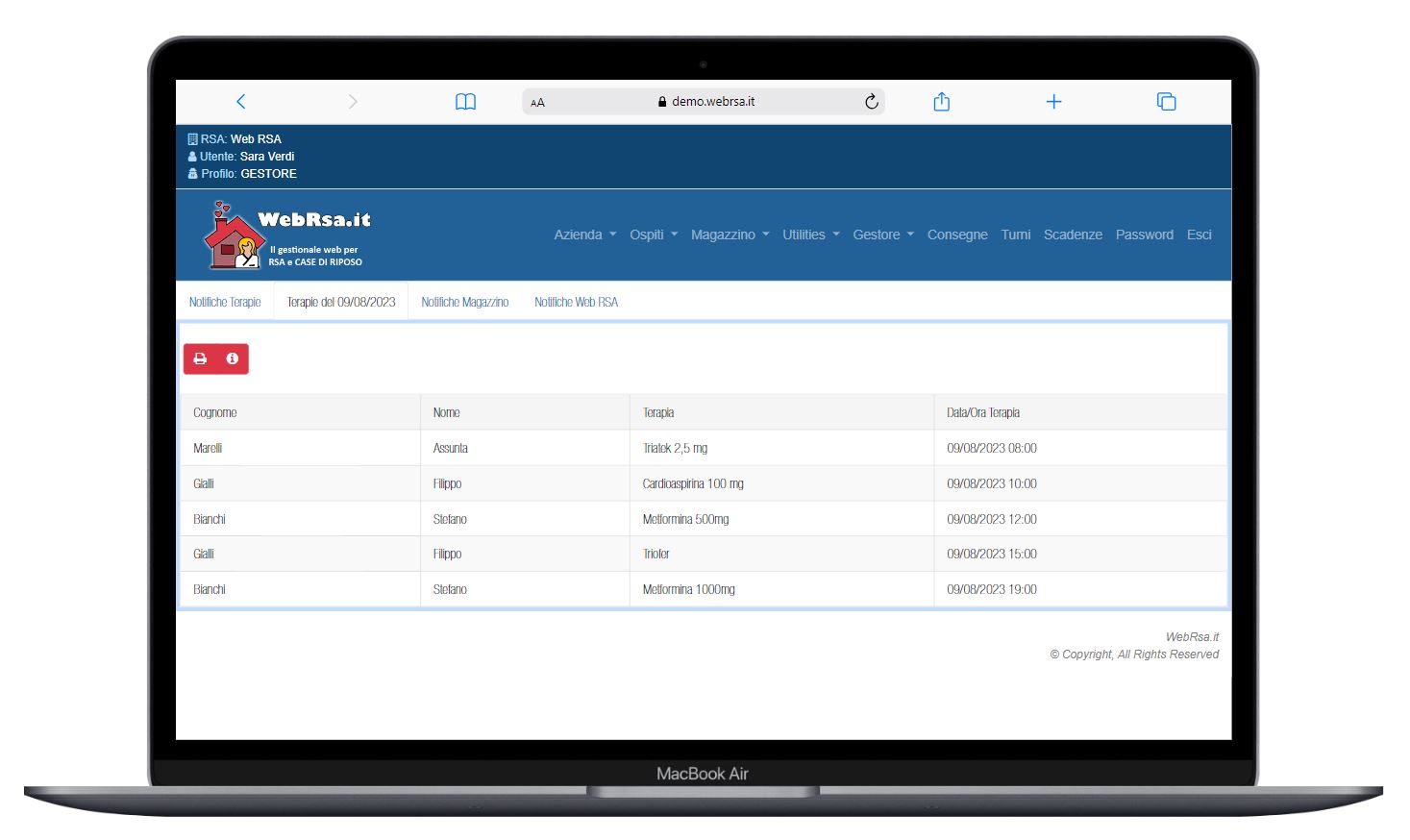Viewport: 1410px width, 840px height.
Task: Log out via the Esci link
Action: [1199, 235]
